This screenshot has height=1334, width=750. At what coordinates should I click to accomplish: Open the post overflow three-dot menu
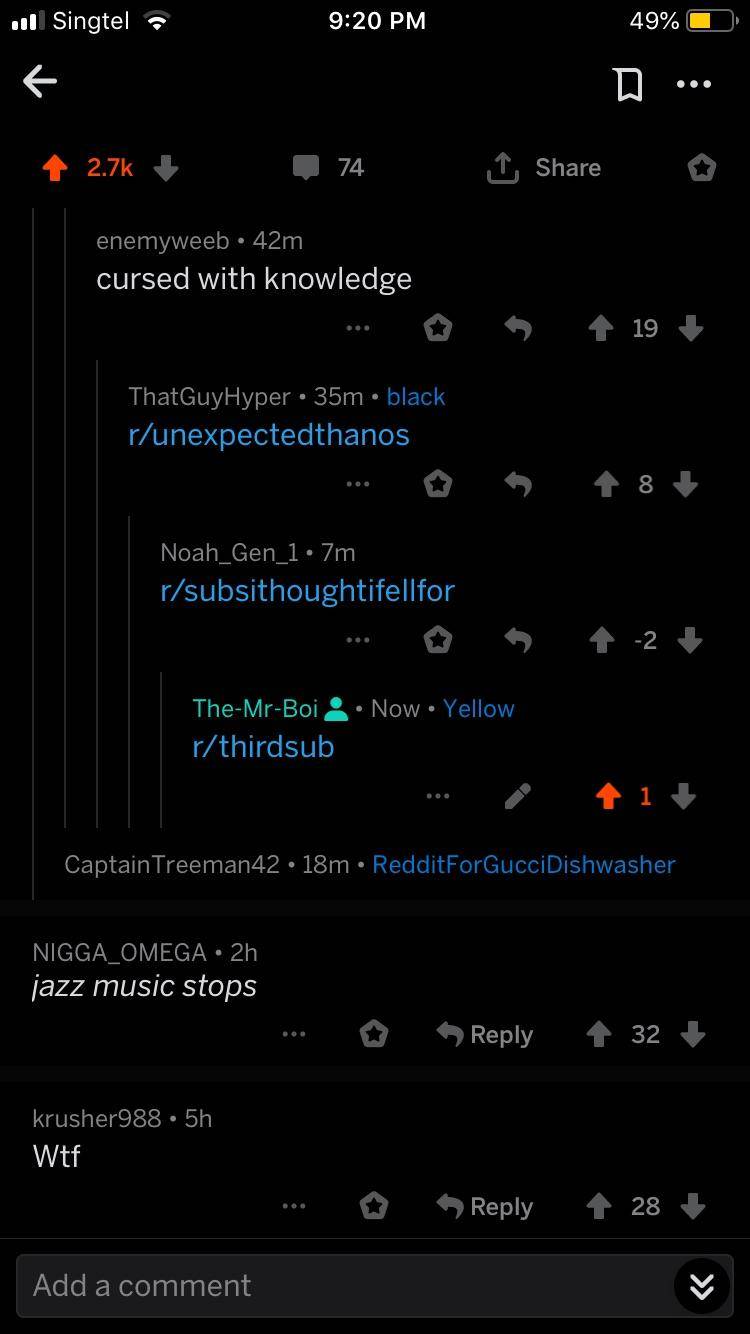[x=694, y=84]
